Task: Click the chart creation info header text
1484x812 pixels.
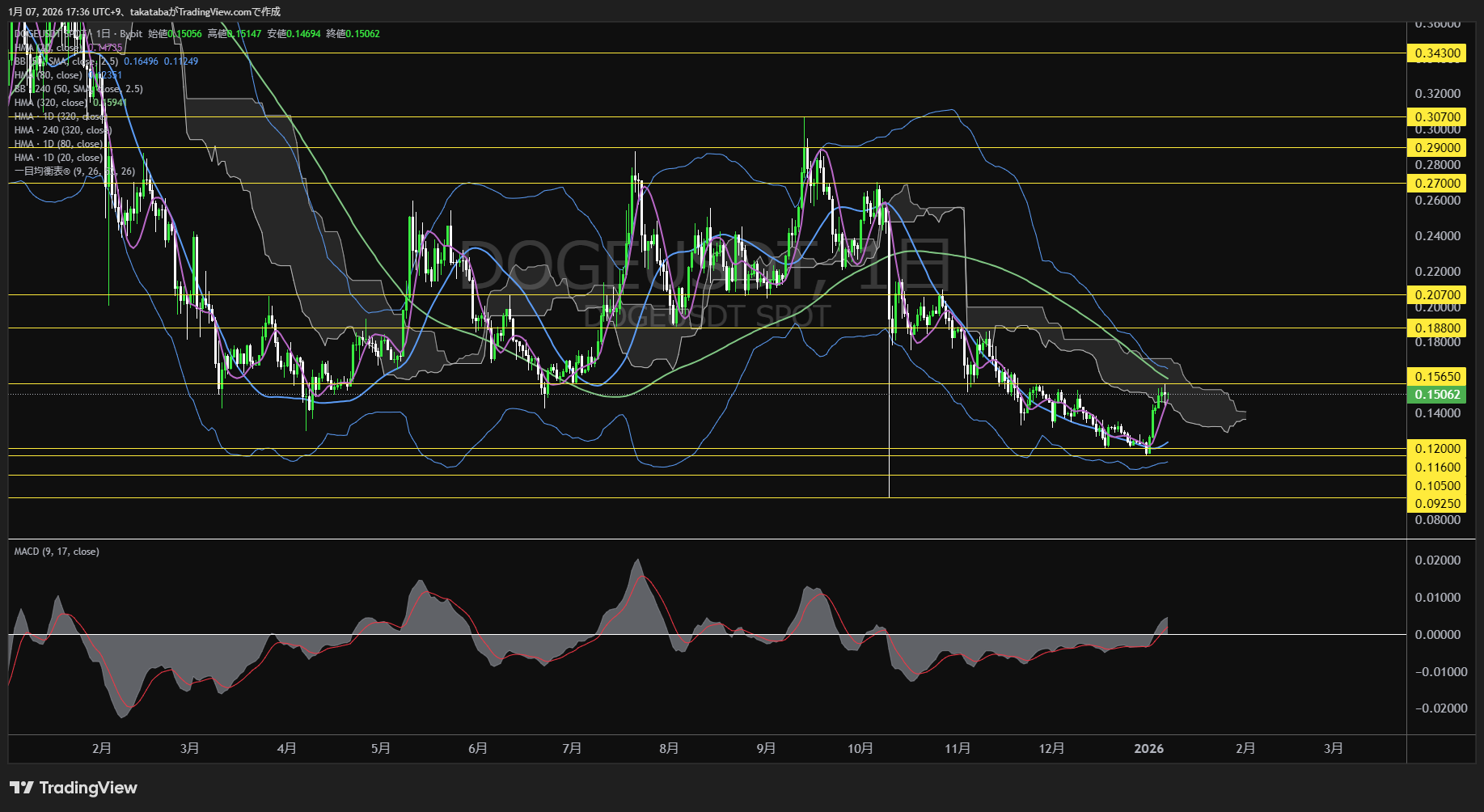Action: pos(146,11)
